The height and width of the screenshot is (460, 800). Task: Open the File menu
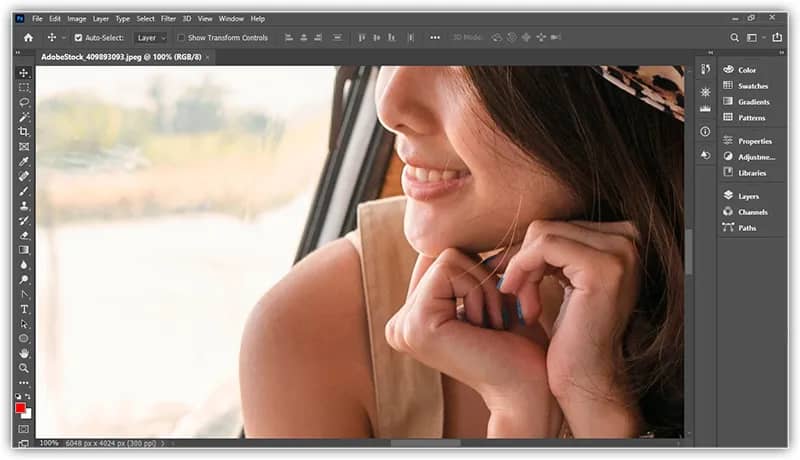pos(37,19)
